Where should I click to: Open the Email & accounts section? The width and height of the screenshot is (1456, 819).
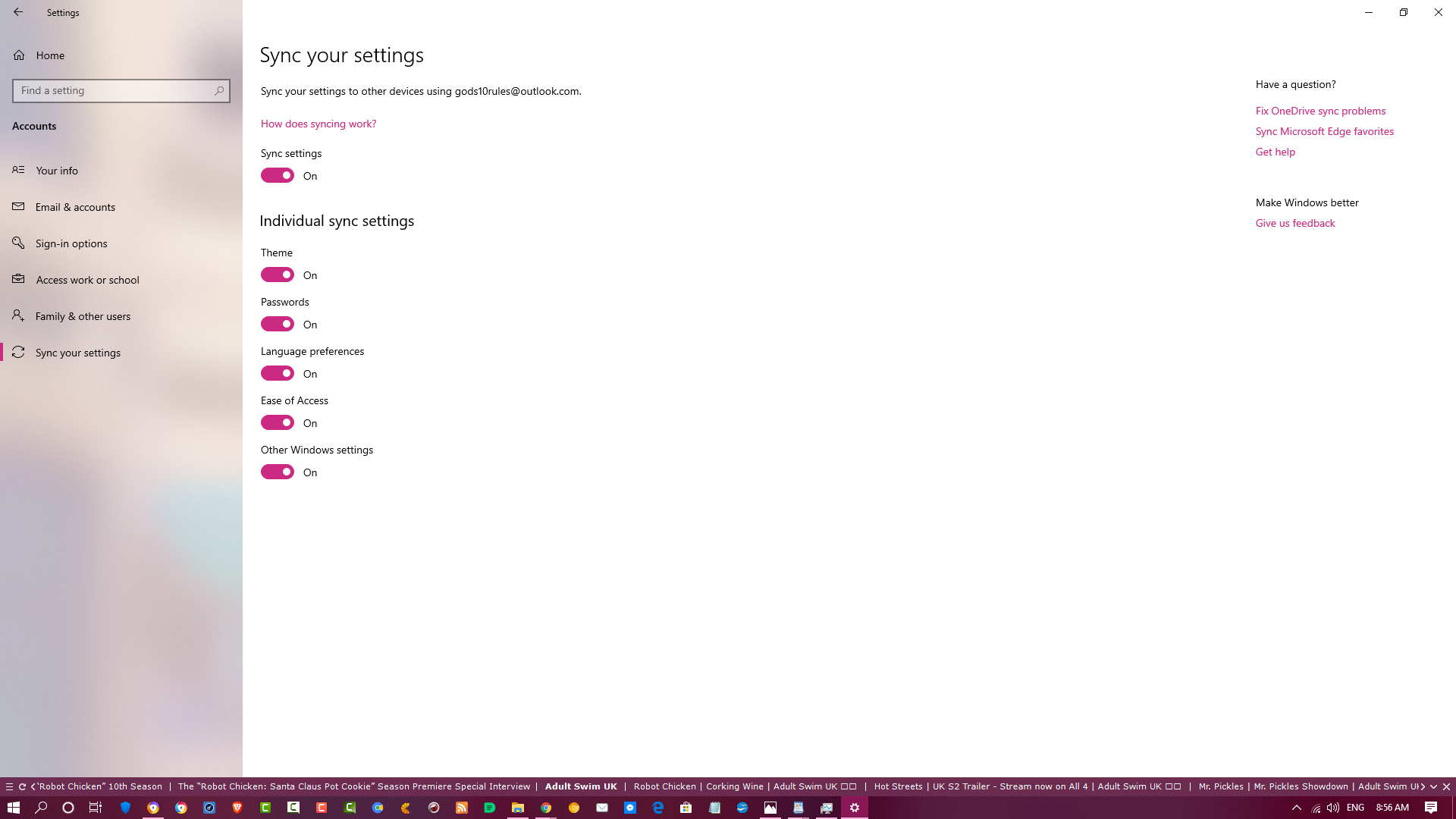(75, 207)
